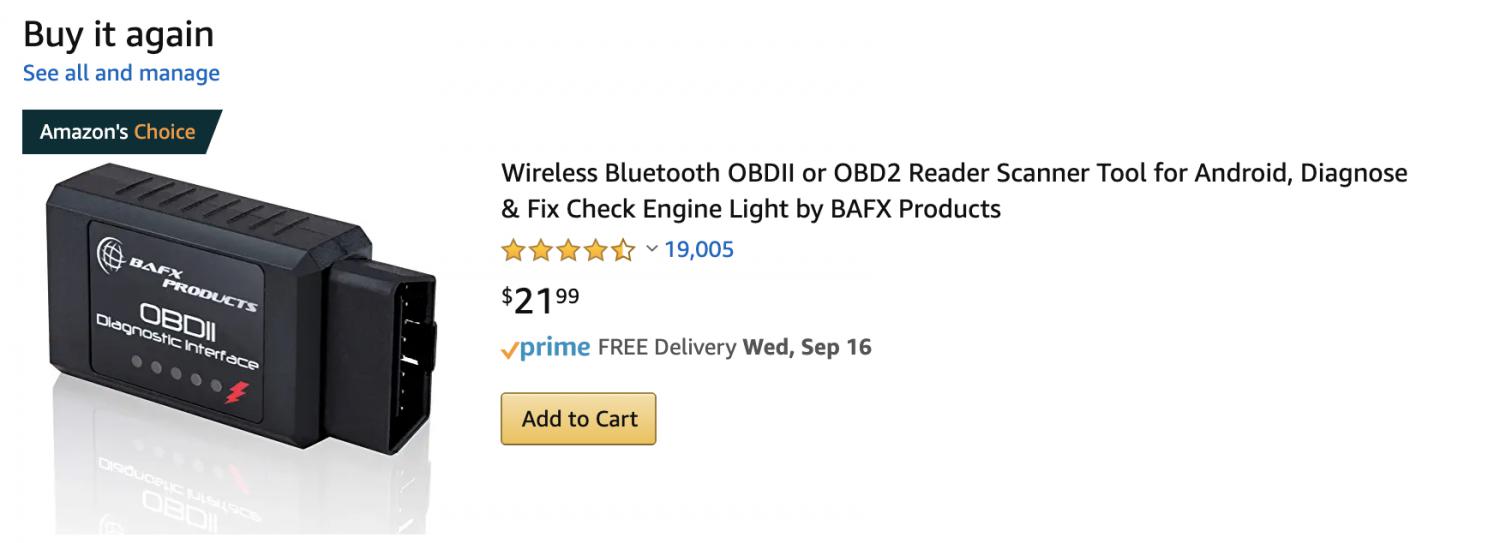Click the Prime logo
Viewport: 1500px width, 543px height.
tap(555, 347)
